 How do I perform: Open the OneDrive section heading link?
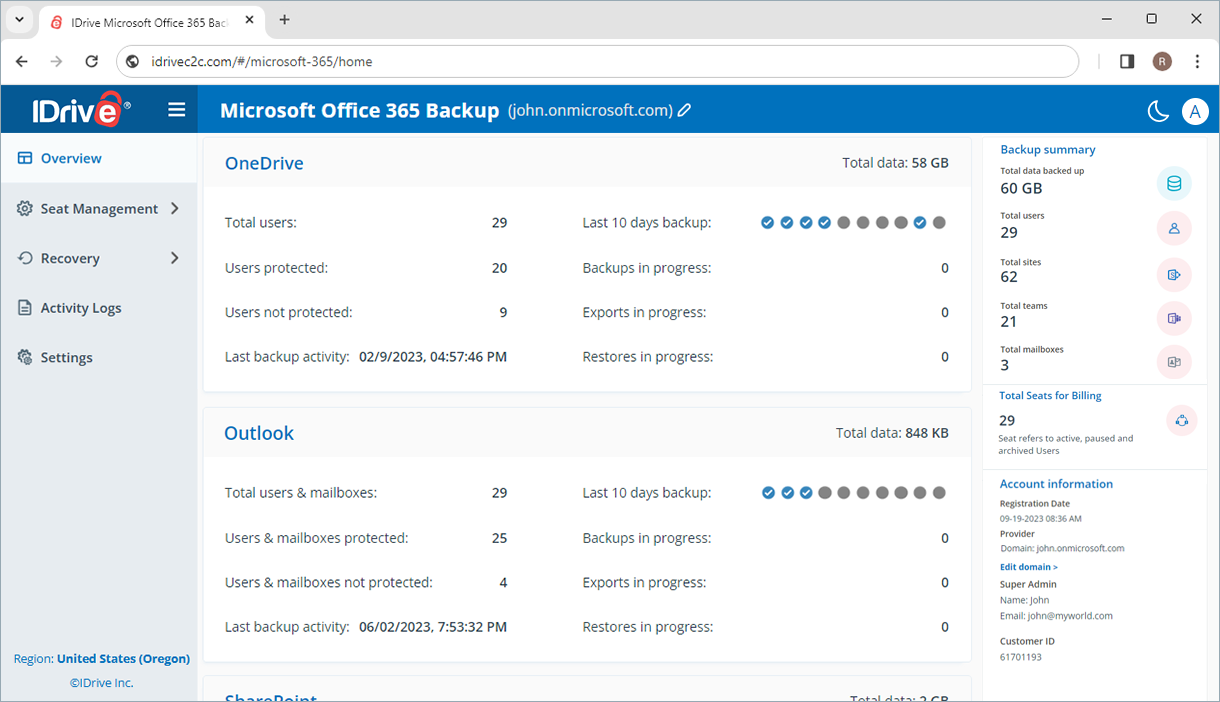pos(264,163)
